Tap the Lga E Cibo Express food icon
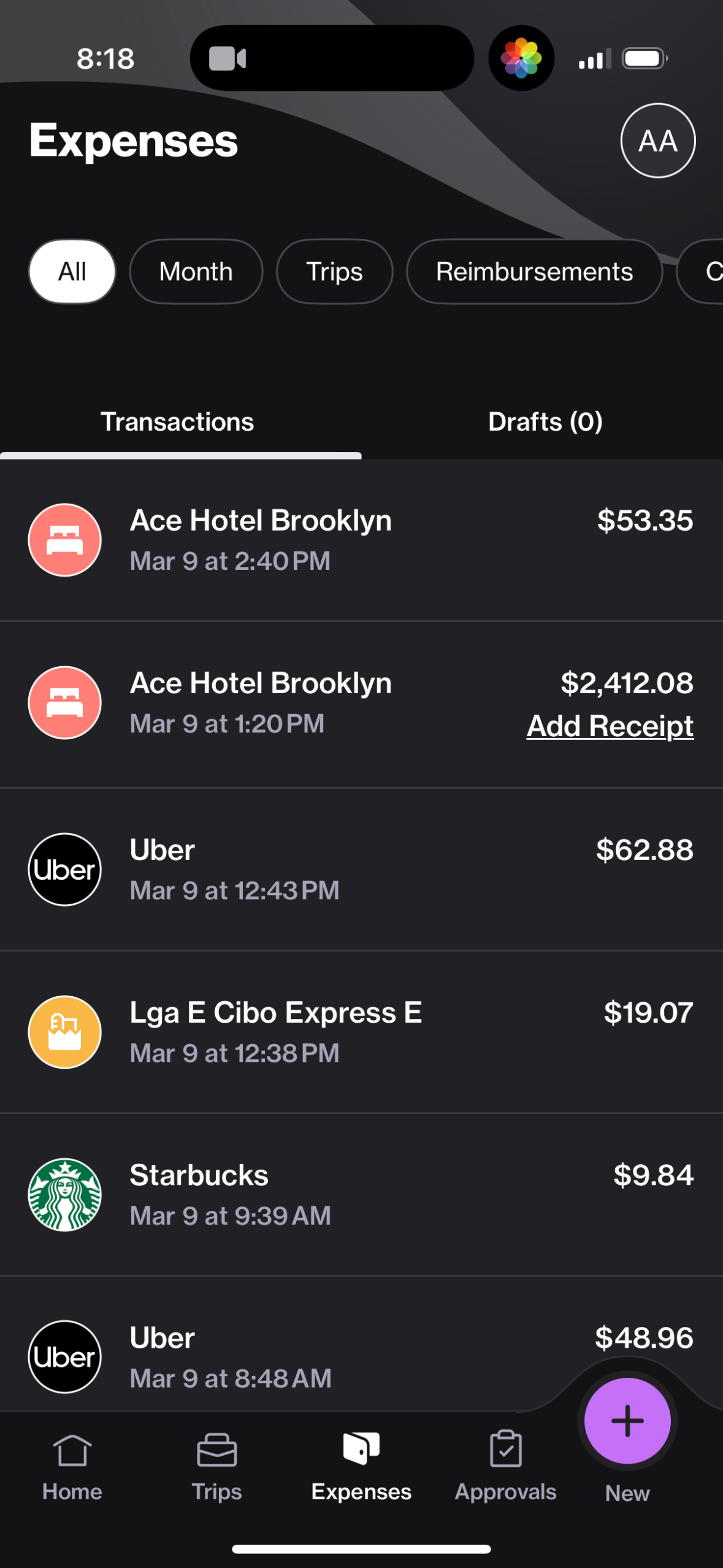This screenshot has width=723, height=1568. [x=64, y=1032]
